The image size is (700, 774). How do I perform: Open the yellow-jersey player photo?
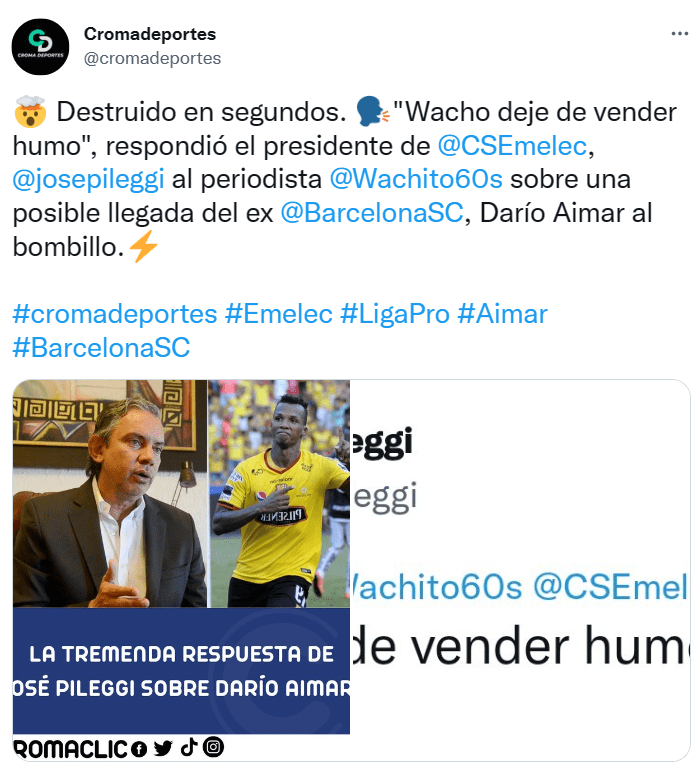click(280, 494)
